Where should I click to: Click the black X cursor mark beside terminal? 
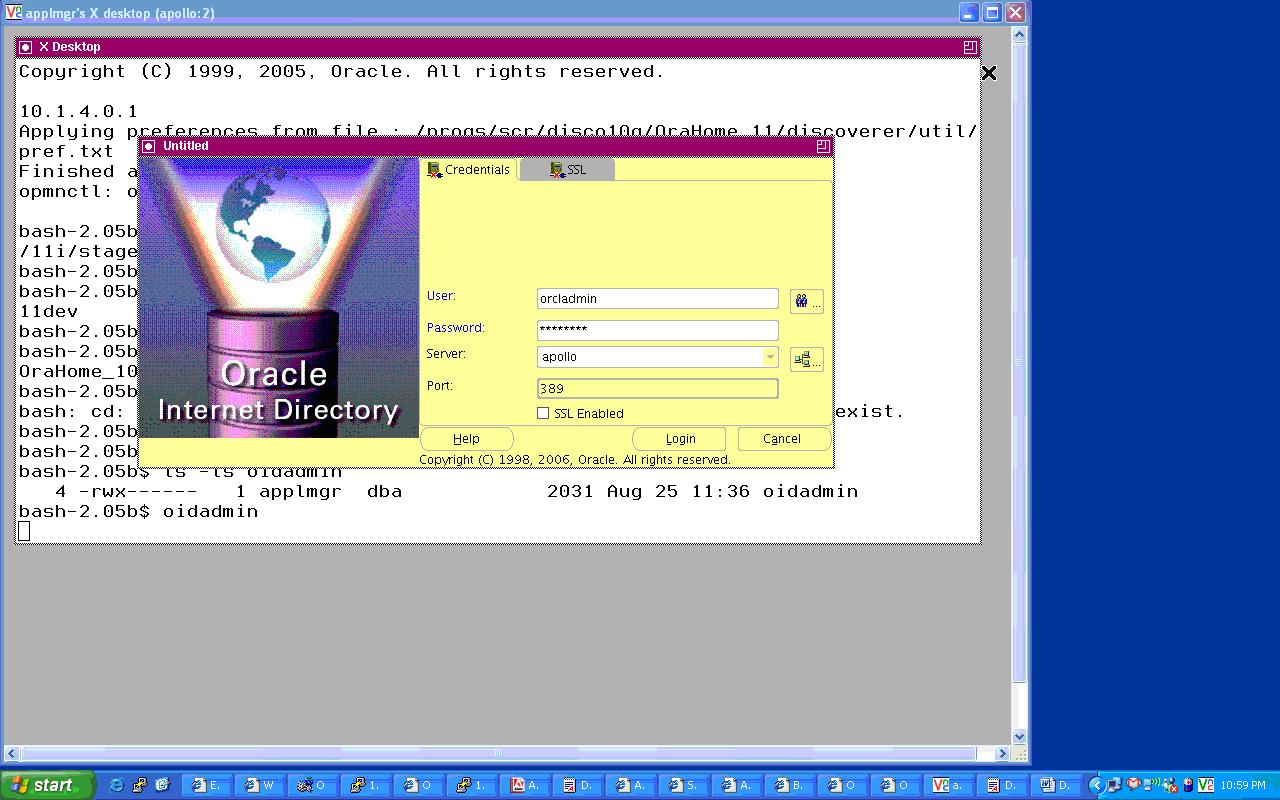(989, 73)
